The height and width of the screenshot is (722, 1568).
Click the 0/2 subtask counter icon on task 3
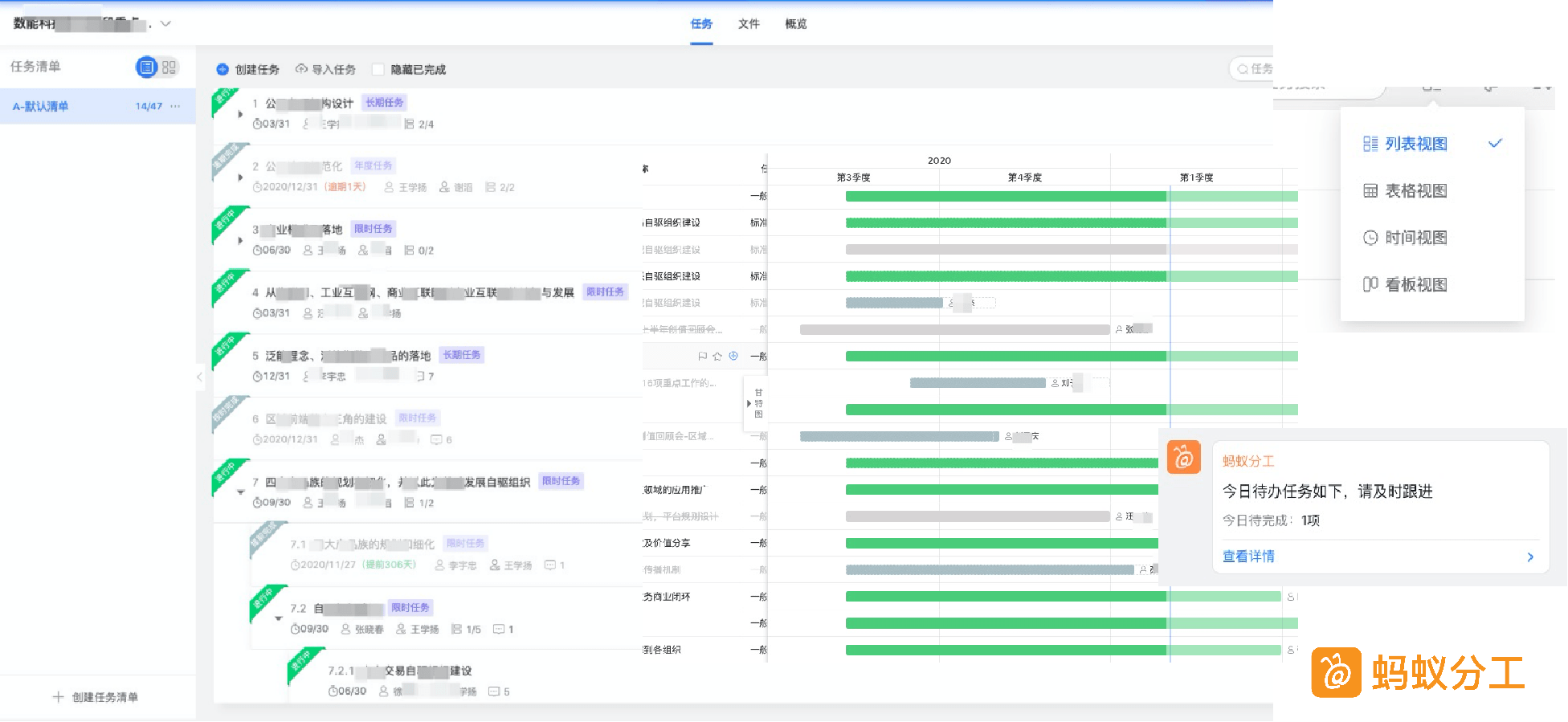coord(409,251)
